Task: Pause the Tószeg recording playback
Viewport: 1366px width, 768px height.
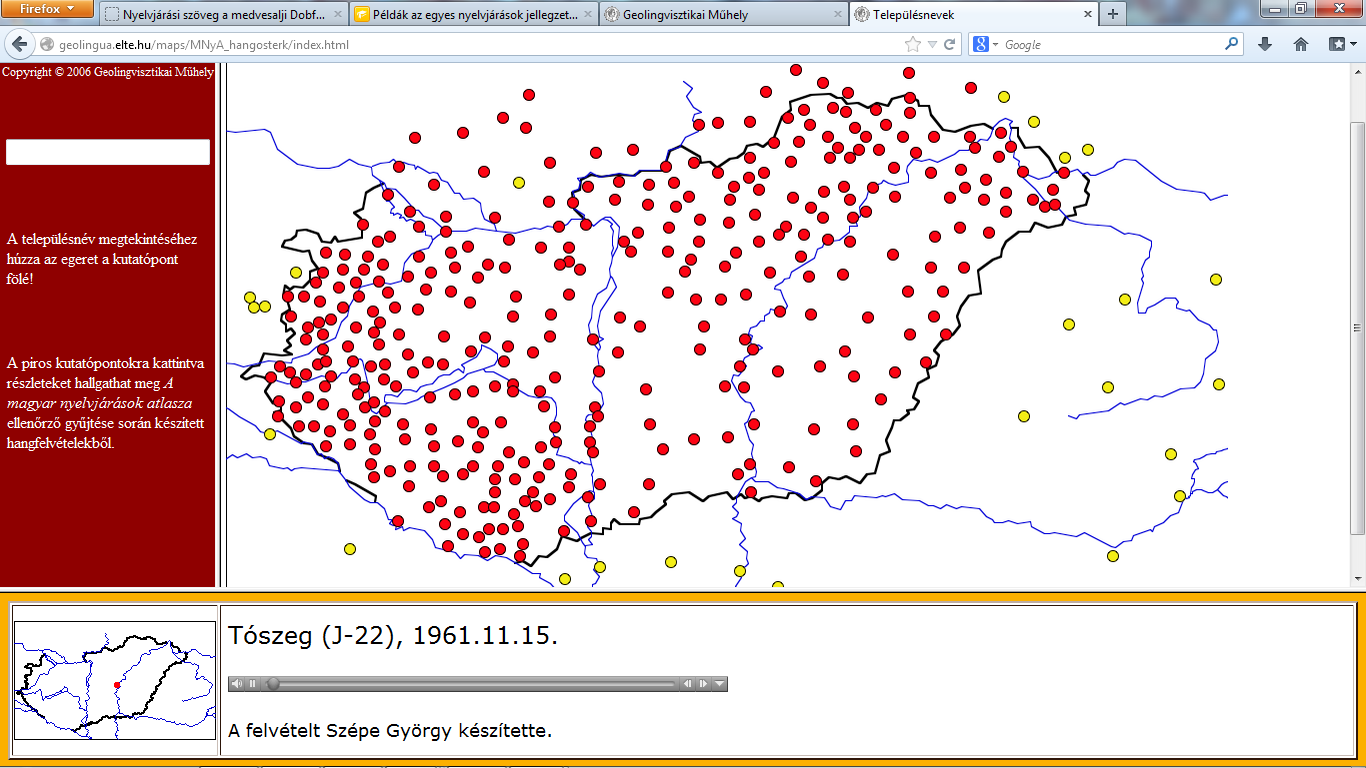Action: pos(252,684)
